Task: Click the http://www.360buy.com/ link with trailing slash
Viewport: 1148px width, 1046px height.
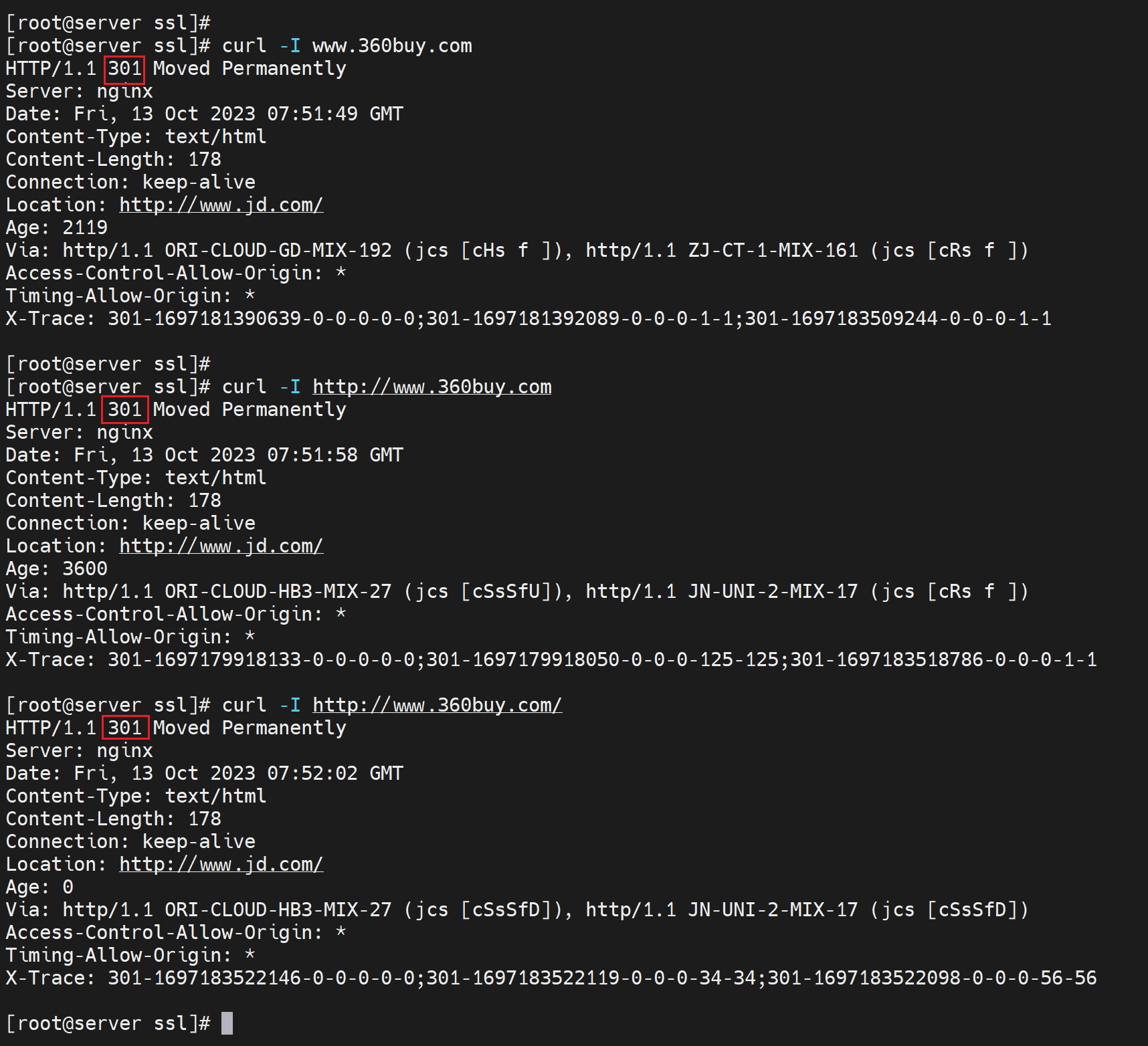Action: click(437, 705)
